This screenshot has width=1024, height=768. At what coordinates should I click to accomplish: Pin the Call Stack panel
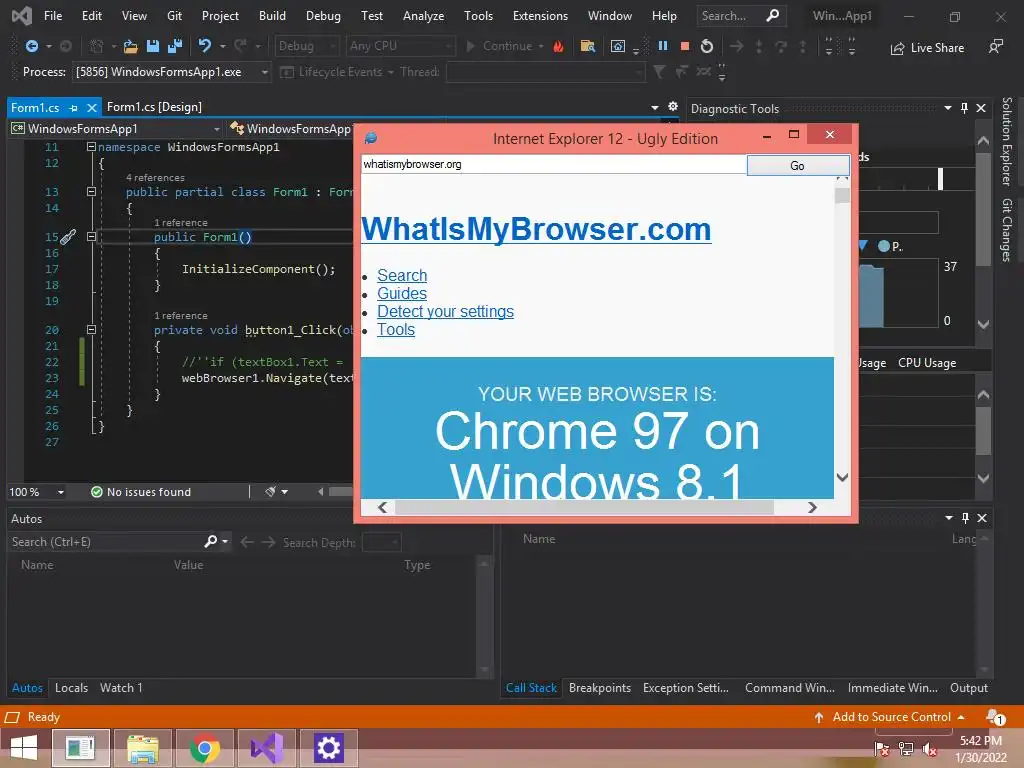(965, 518)
